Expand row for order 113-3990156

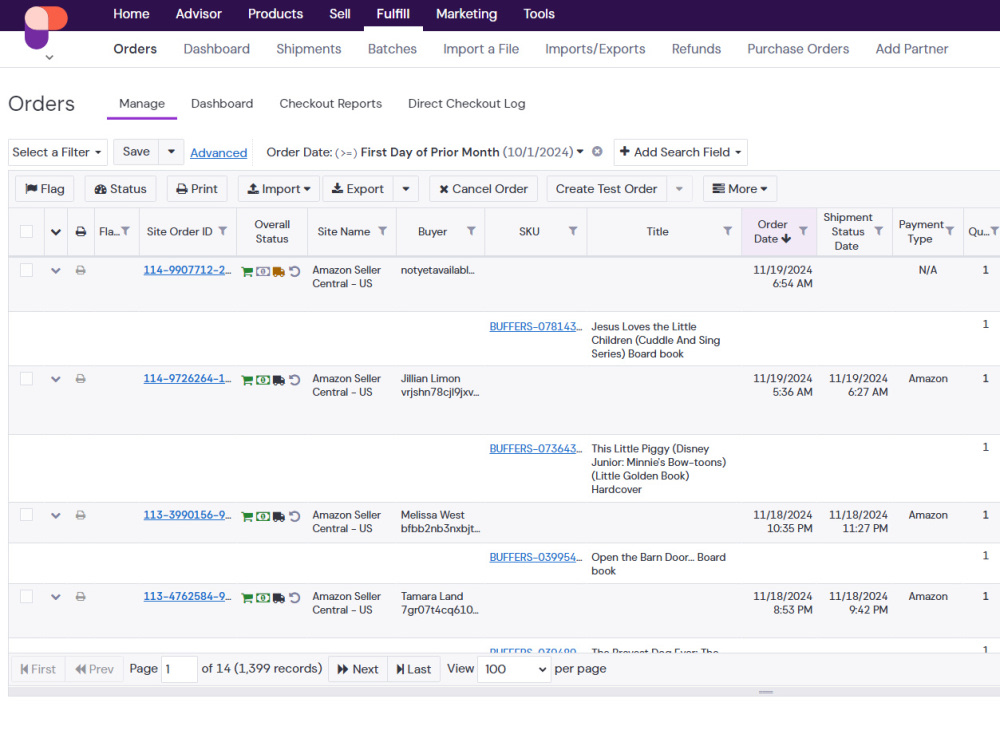click(55, 515)
